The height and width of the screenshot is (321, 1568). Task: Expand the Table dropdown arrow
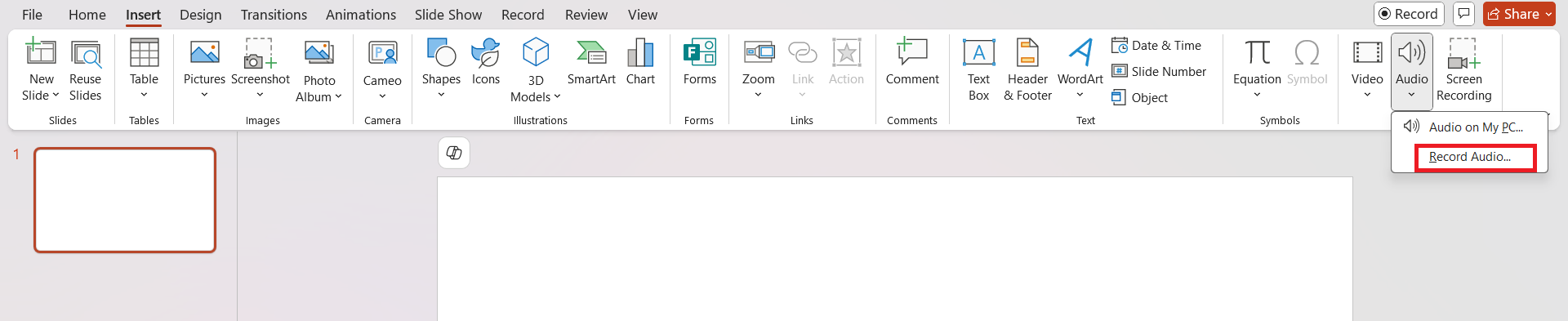(144, 95)
